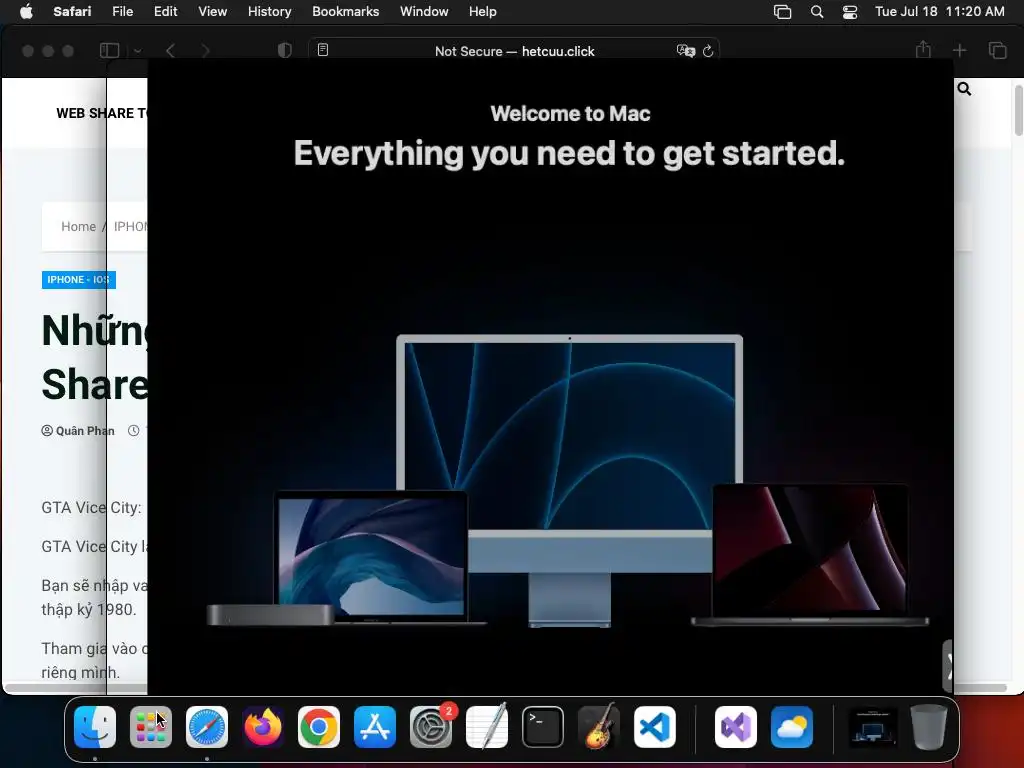Click the hetcuu.click address field
The image size is (1024, 768).
[514, 51]
